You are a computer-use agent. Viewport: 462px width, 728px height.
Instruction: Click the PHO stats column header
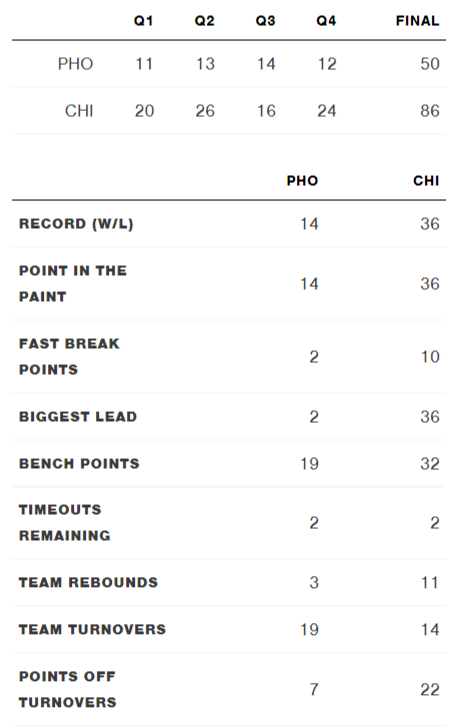tap(302, 181)
